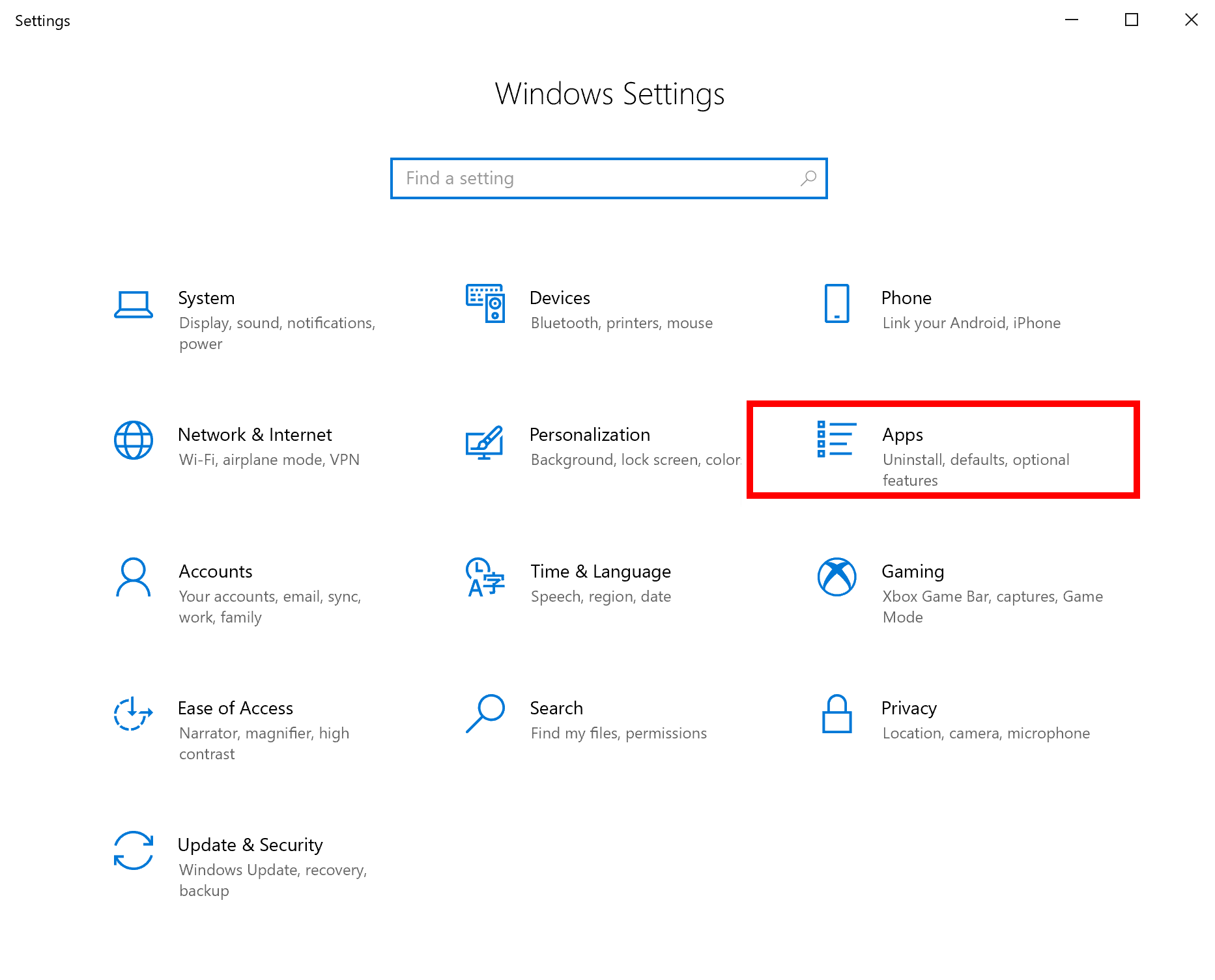Select the Apps title
The width and height of the screenshot is (1215, 980).
[903, 436]
